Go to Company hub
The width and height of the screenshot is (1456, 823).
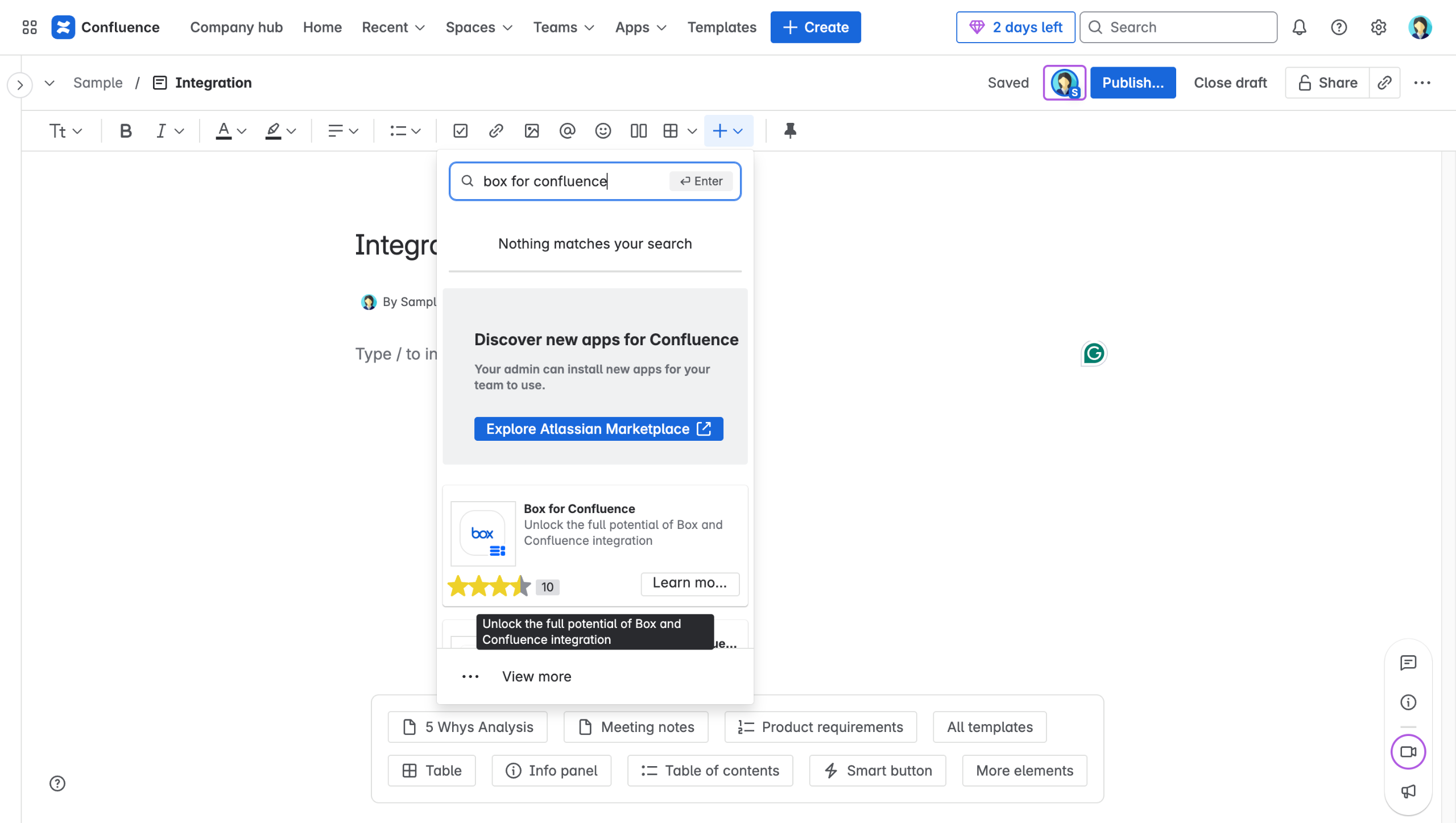click(x=236, y=27)
